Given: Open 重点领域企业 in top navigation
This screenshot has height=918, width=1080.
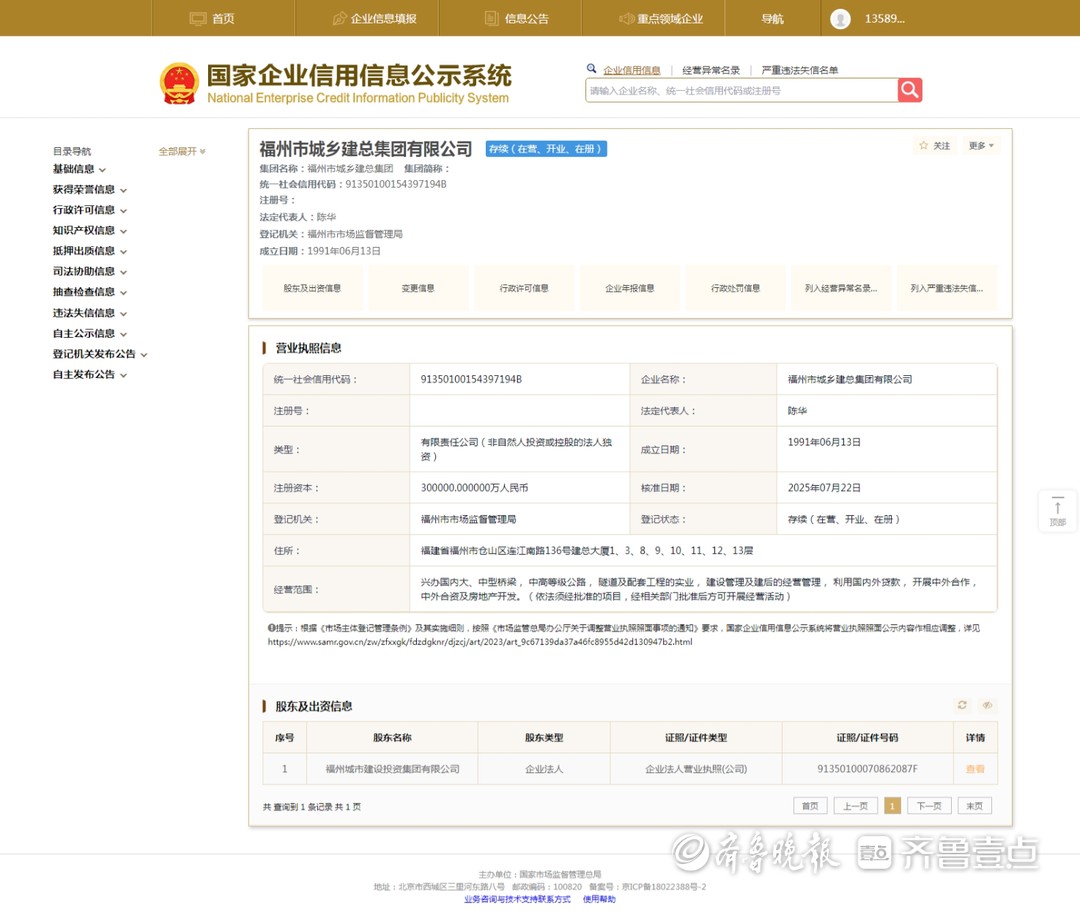Looking at the screenshot, I should (x=661, y=19).
